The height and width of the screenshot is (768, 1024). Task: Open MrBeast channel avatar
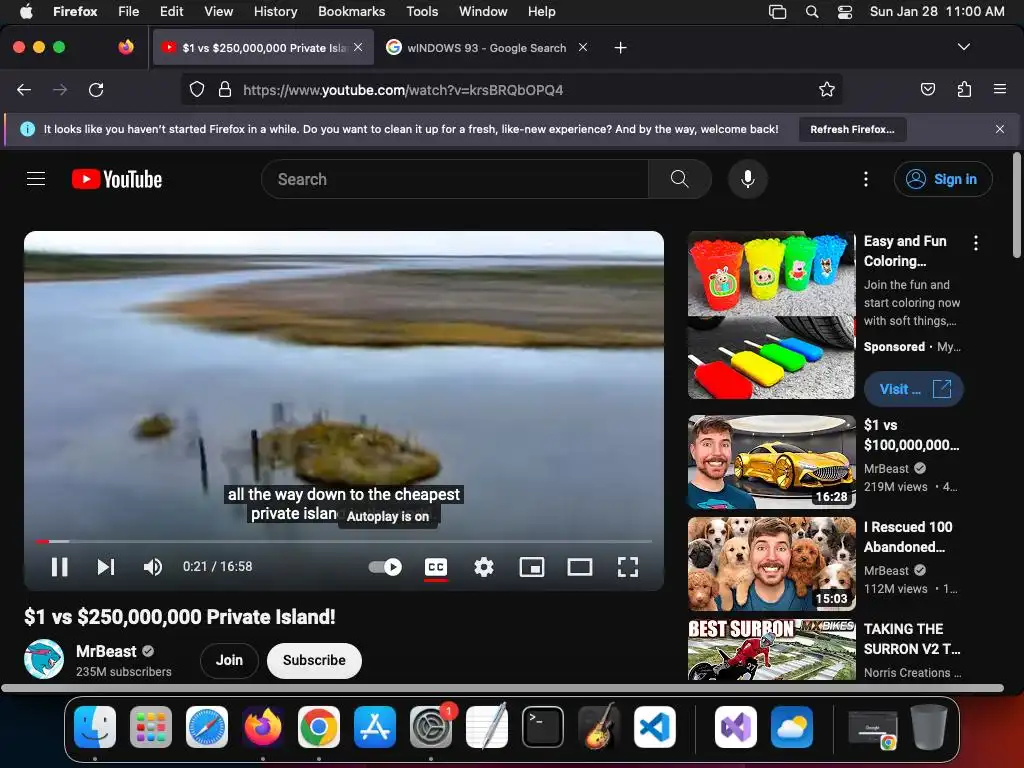[x=44, y=660]
